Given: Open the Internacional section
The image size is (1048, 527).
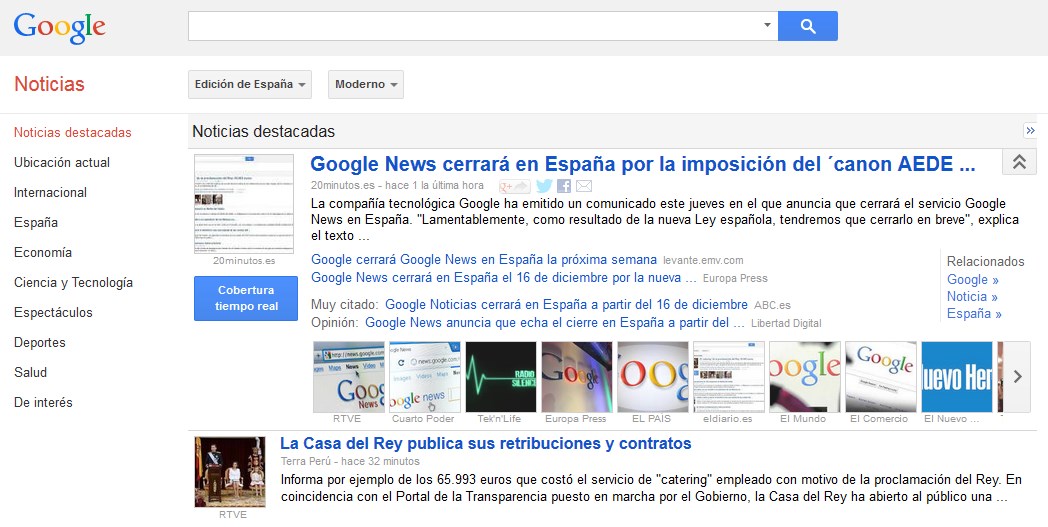Looking at the screenshot, I should tap(50, 193).
